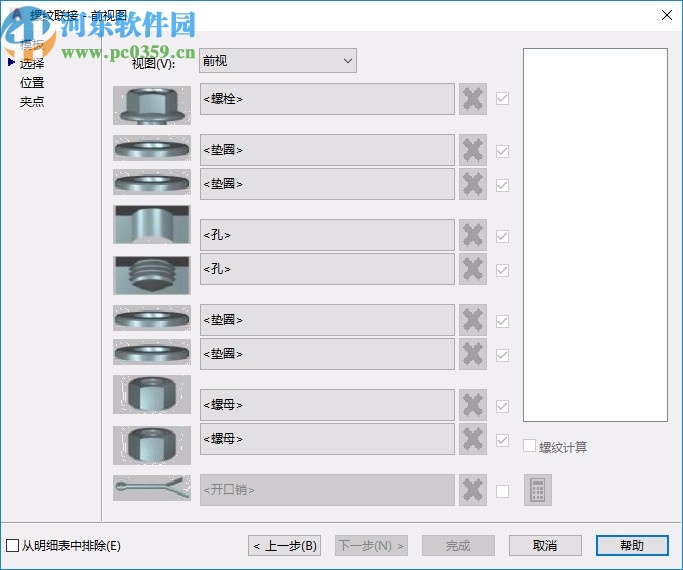The image size is (683, 570).
Task: Click the first lower washer image
Action: [152, 318]
